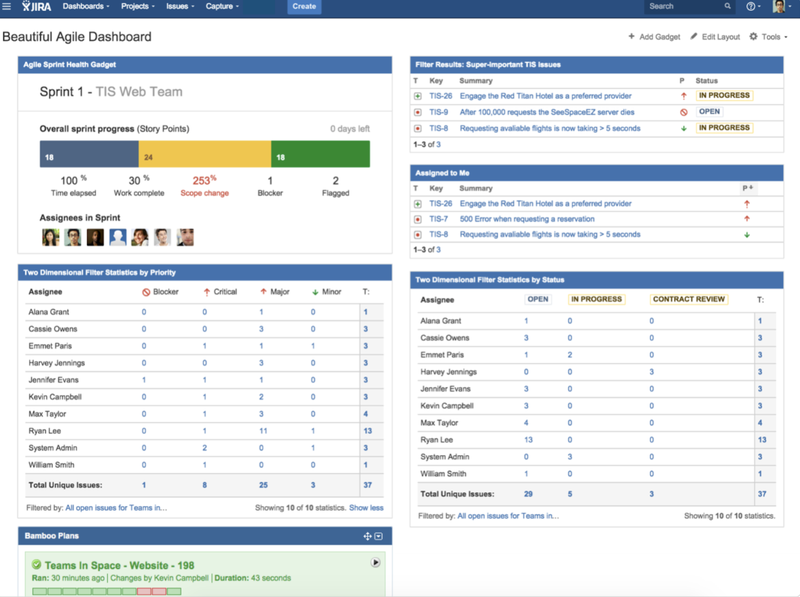Screen dimensions: 800x597
Task: Open the Issues menu
Action: [180, 6]
